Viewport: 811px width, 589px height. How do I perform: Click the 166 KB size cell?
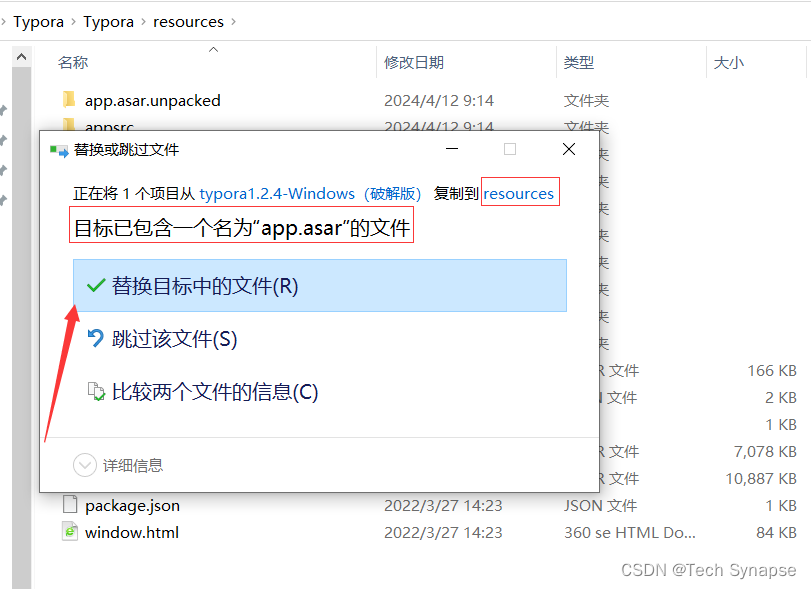(772, 371)
